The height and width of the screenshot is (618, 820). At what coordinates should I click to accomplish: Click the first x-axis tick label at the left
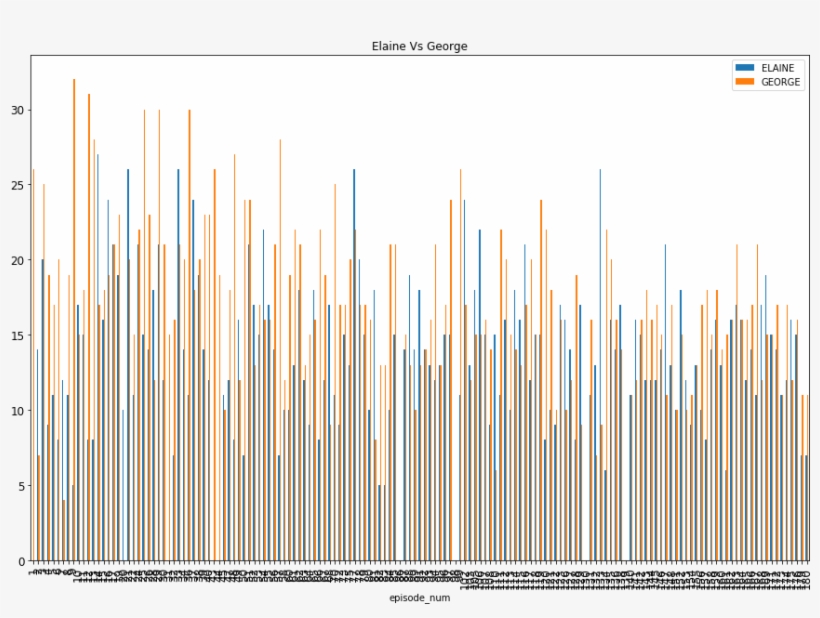[33, 570]
